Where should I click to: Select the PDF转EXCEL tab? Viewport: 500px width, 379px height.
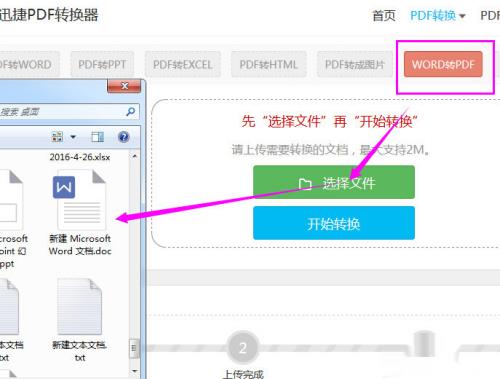point(183,64)
